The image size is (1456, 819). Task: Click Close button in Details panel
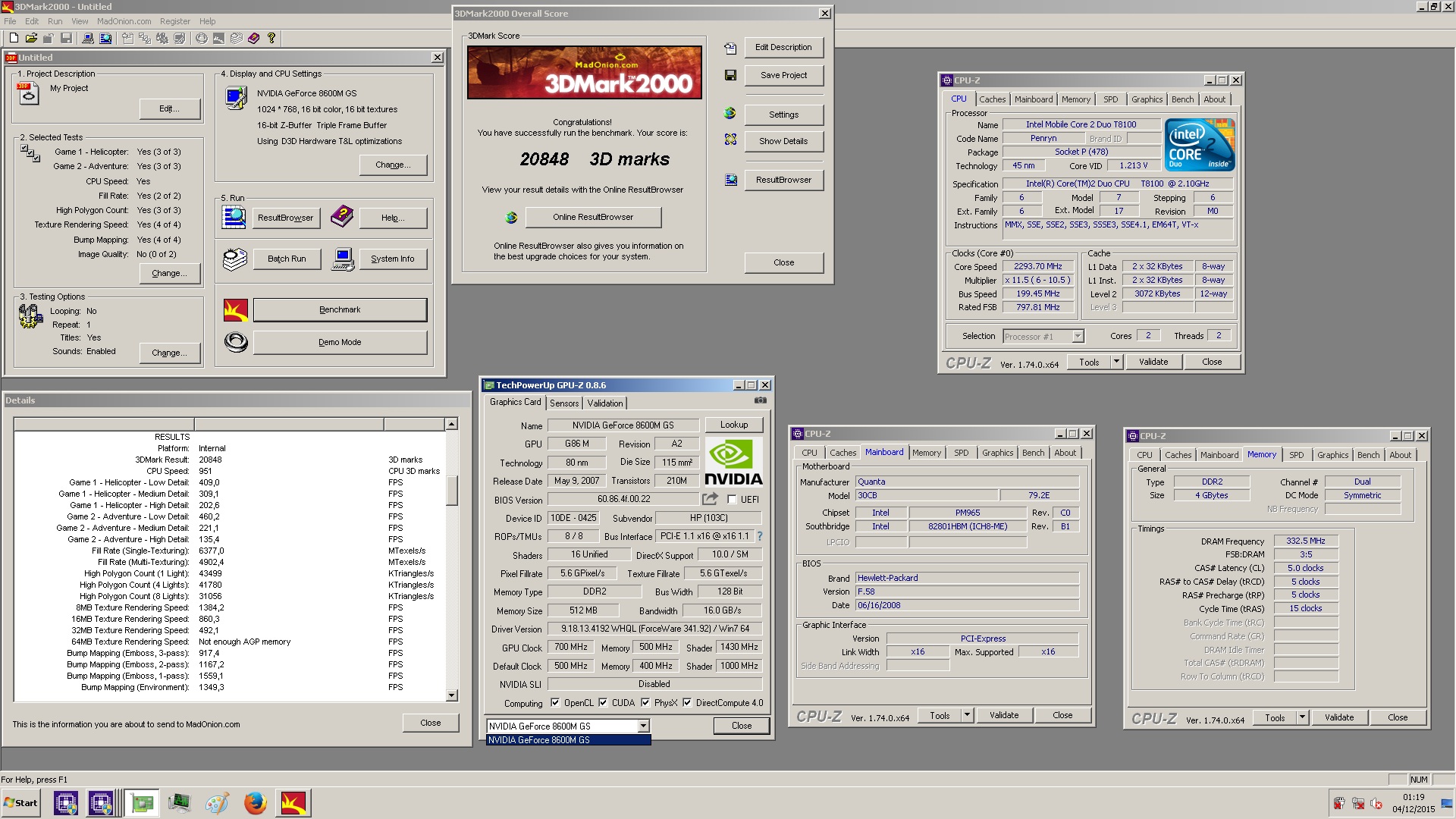tap(430, 723)
